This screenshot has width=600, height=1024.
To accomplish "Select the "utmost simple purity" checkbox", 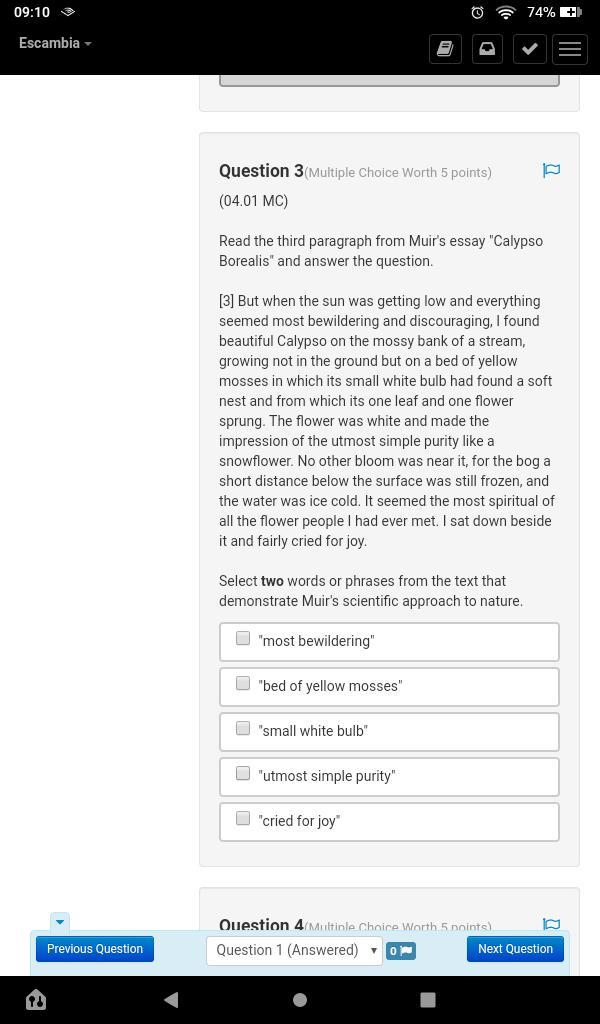I will [x=243, y=773].
